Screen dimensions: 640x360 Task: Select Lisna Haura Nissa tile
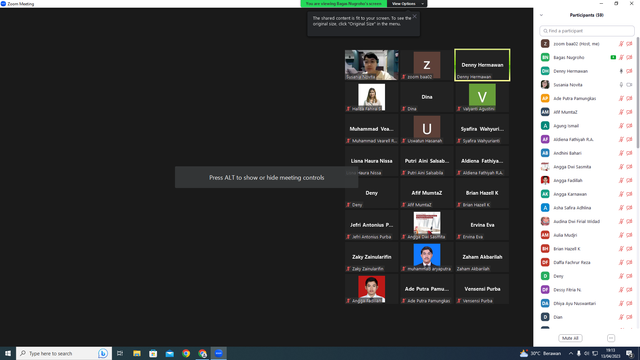(371, 161)
